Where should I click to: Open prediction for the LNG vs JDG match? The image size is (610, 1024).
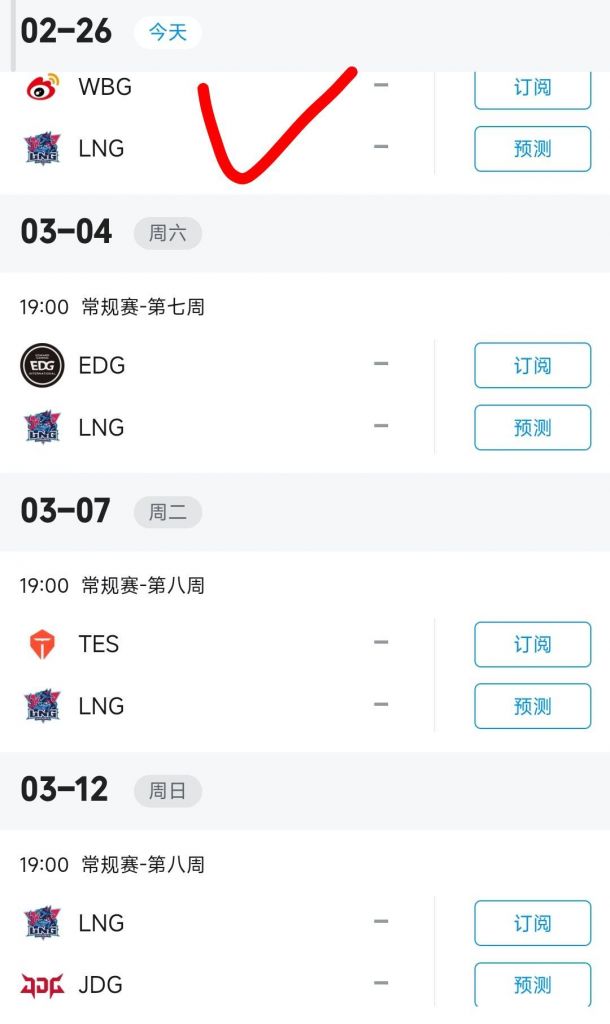point(532,984)
